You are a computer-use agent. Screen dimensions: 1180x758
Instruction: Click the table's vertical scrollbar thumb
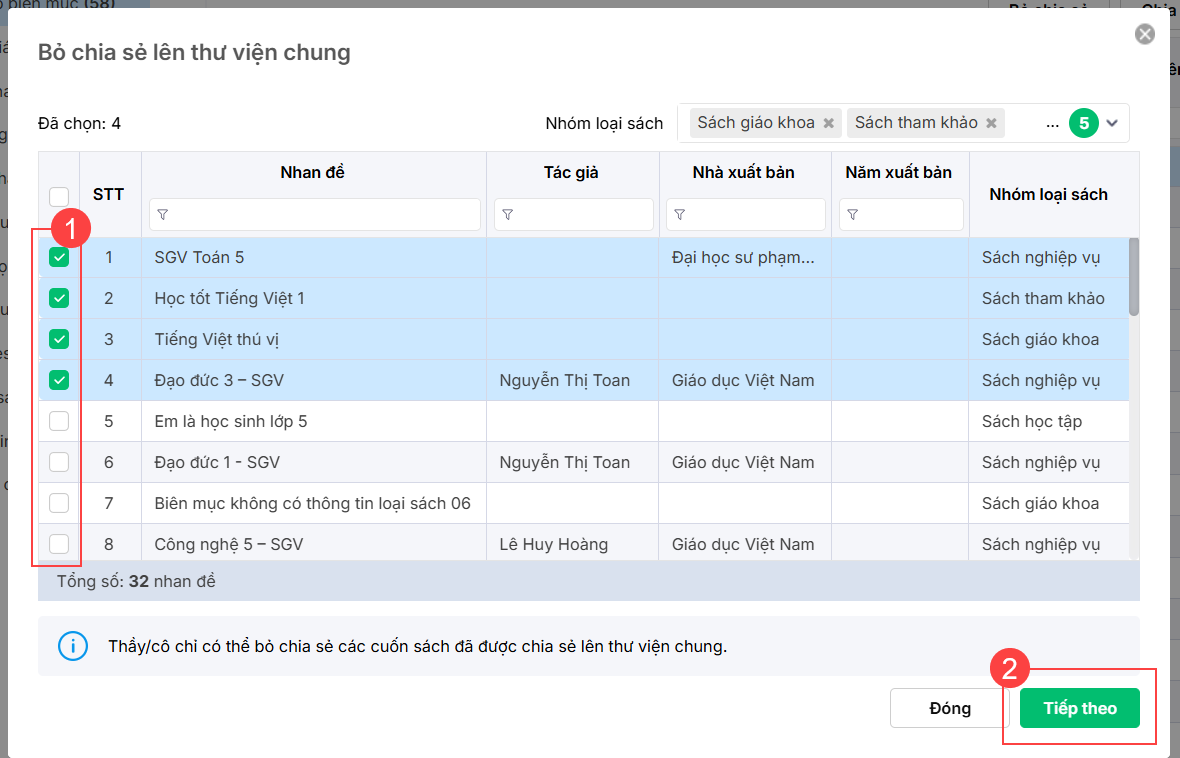coord(1134,276)
